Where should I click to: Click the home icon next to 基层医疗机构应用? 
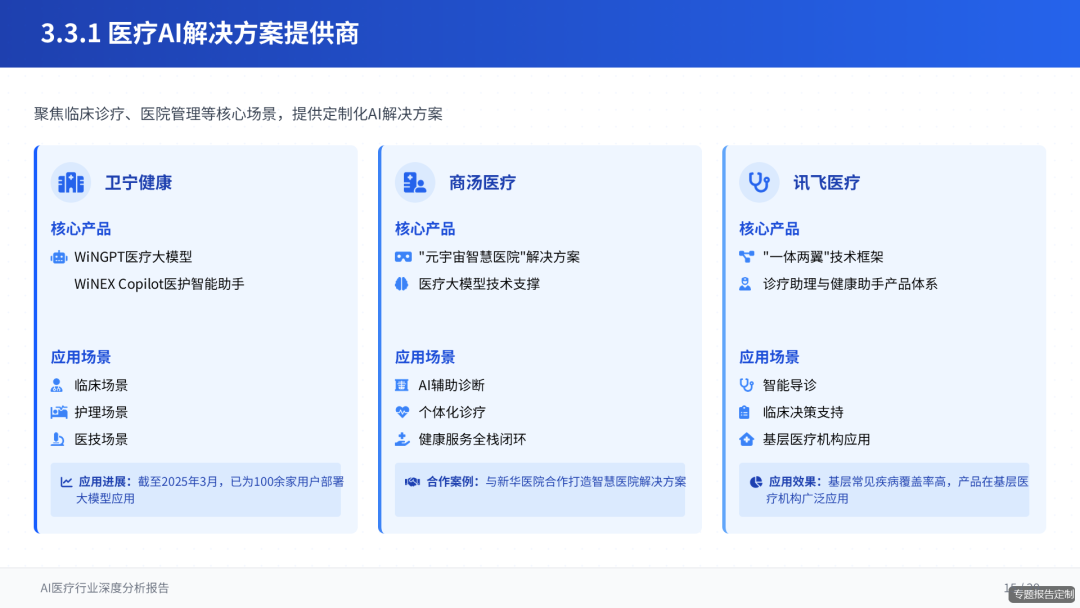746,438
